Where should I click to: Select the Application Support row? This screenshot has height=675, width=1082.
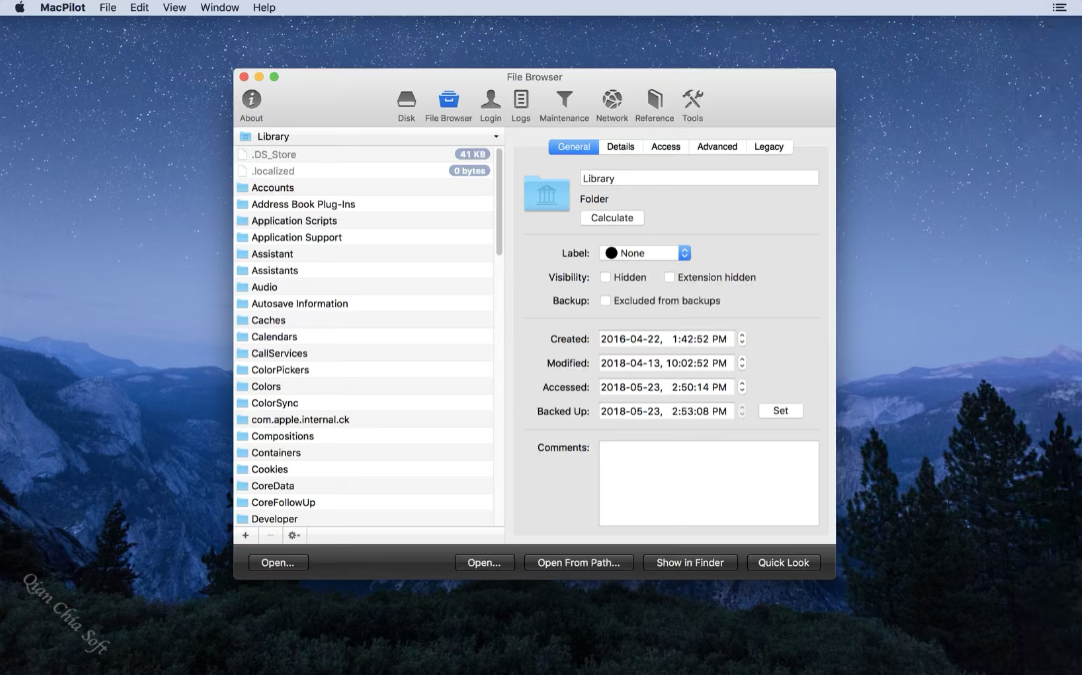[x=364, y=237]
